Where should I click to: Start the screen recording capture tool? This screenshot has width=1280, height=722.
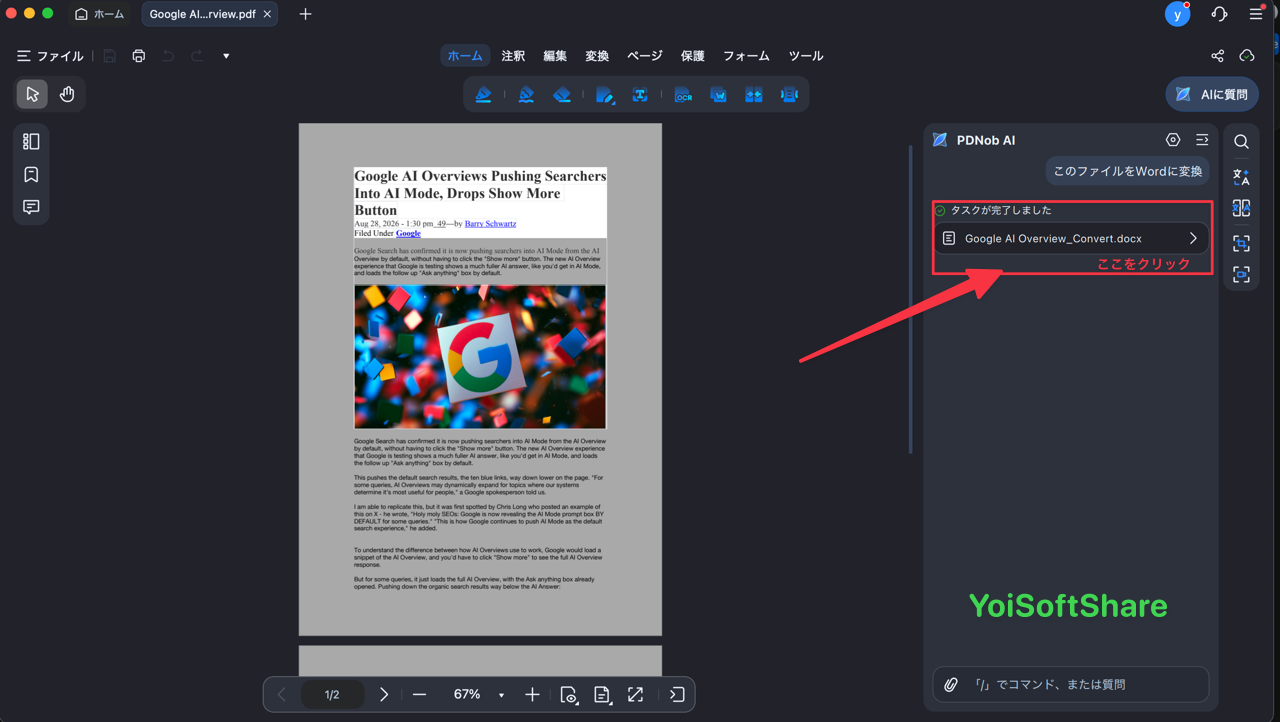(x=1241, y=275)
